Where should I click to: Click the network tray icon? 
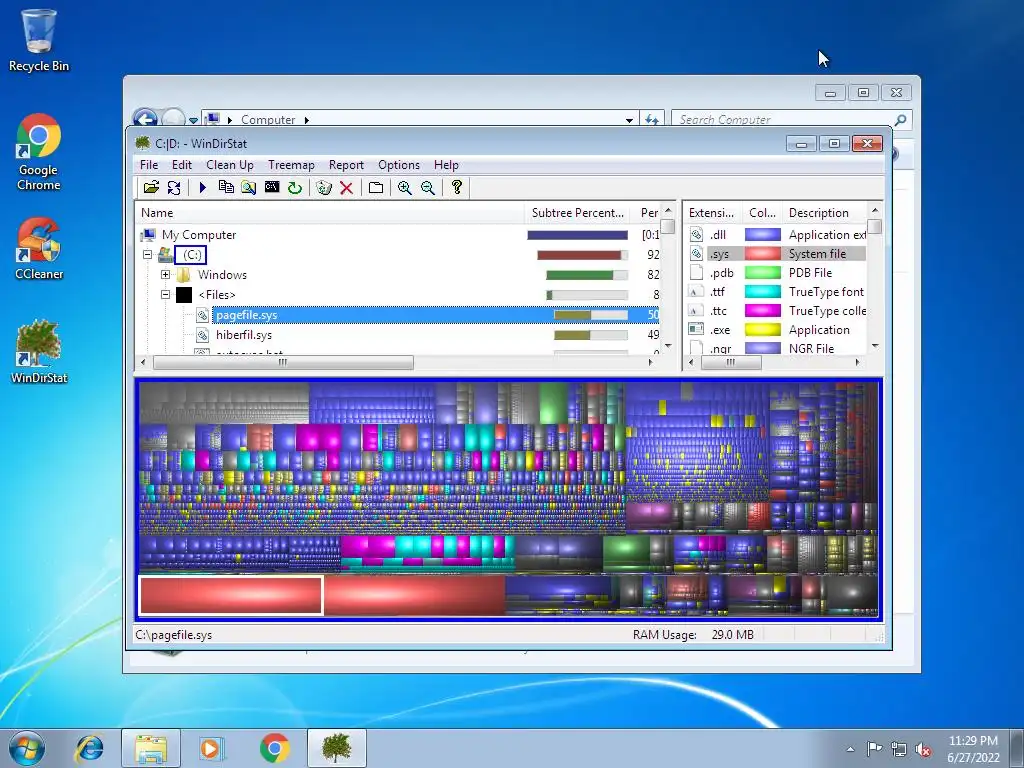(x=899, y=749)
